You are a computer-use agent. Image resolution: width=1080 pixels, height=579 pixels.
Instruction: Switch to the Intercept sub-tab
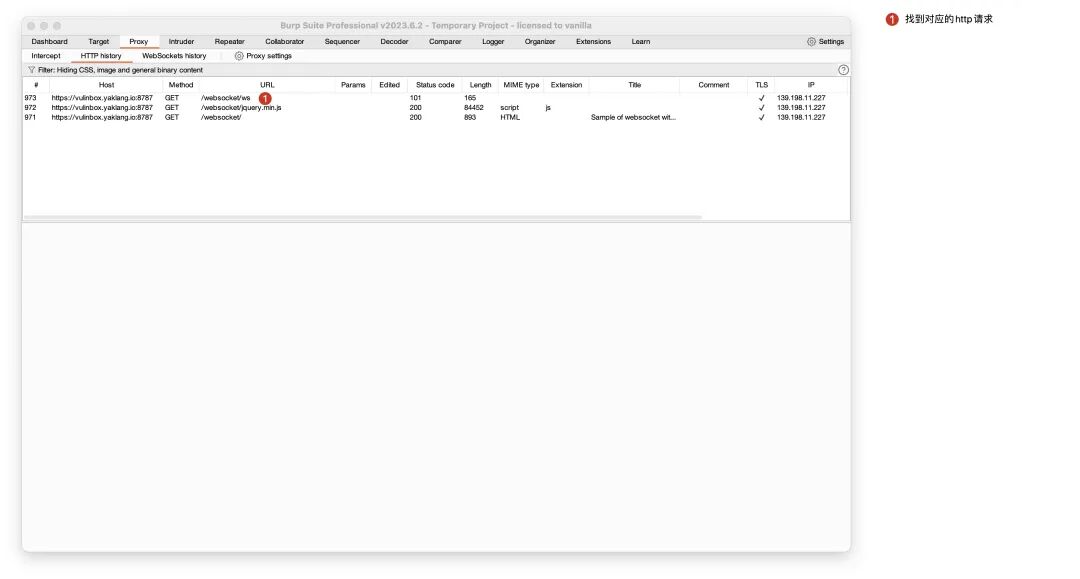(46, 56)
